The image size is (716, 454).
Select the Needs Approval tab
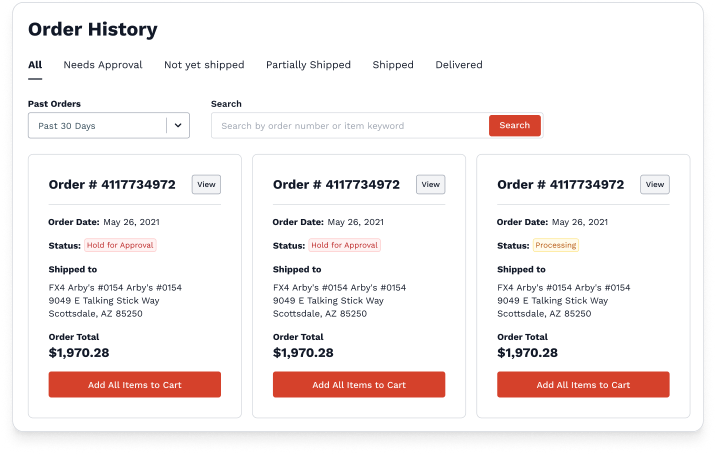(x=103, y=65)
